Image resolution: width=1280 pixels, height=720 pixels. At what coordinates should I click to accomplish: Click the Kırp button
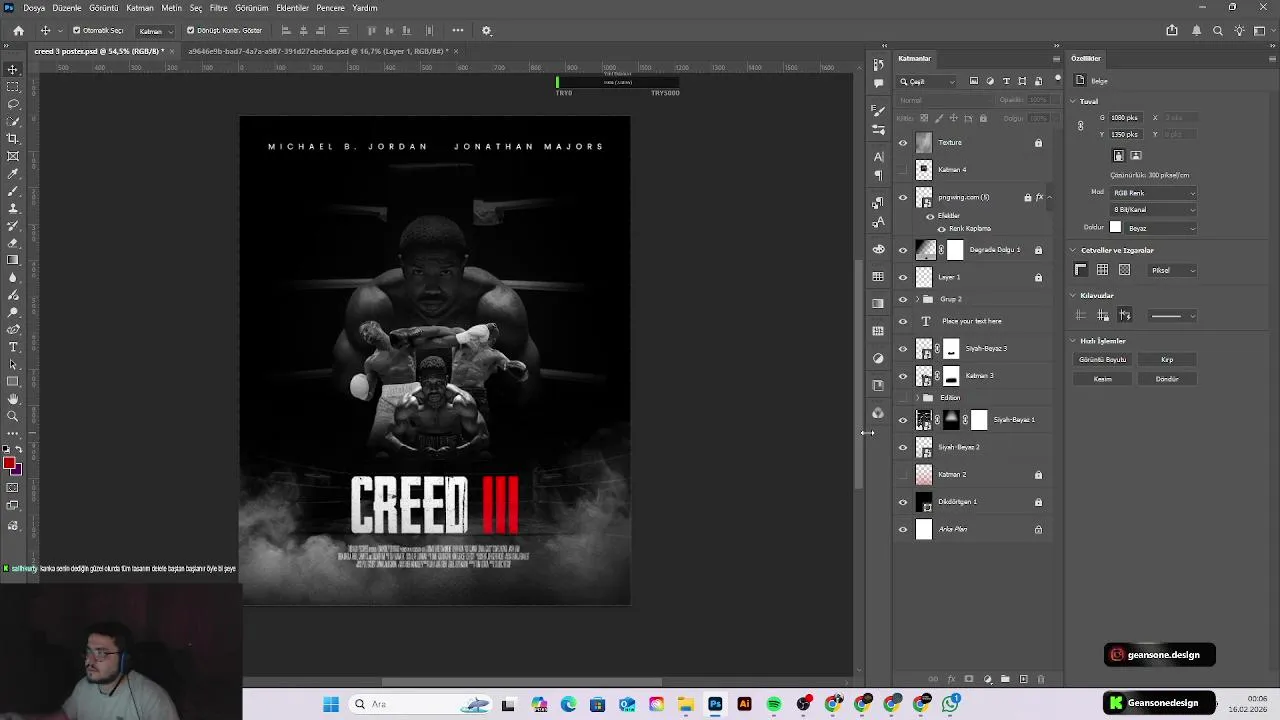(1167, 360)
